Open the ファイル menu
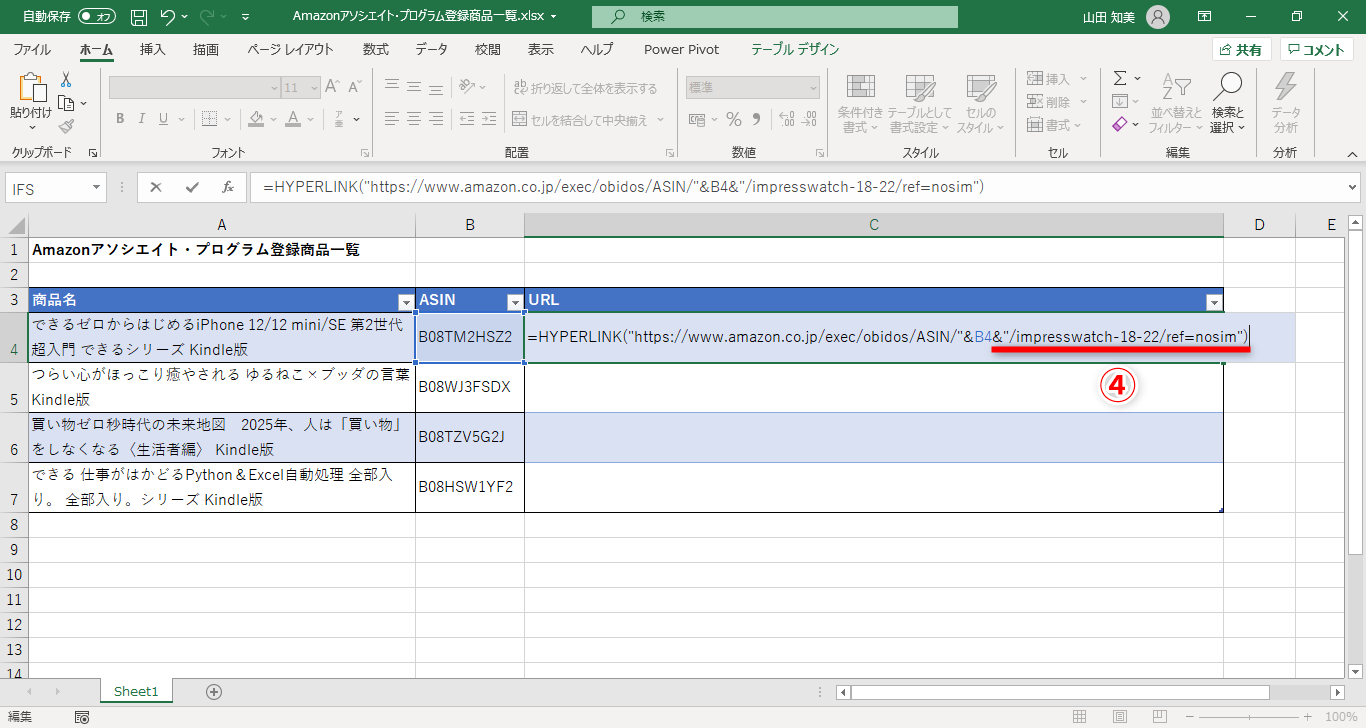Viewport: 1366px width, 728px height. [32, 49]
